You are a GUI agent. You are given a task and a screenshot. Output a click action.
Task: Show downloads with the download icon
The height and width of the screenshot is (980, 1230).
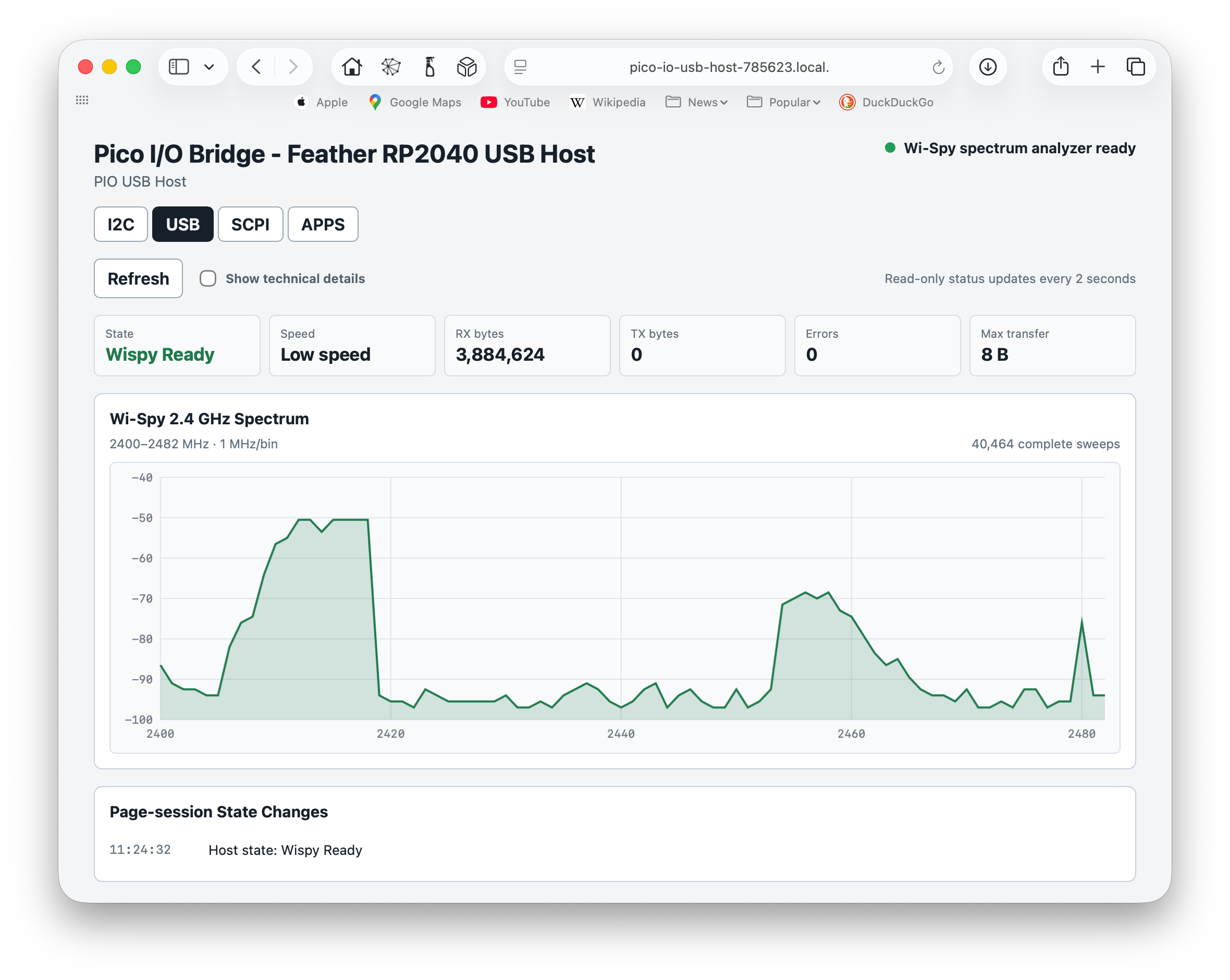click(x=988, y=67)
